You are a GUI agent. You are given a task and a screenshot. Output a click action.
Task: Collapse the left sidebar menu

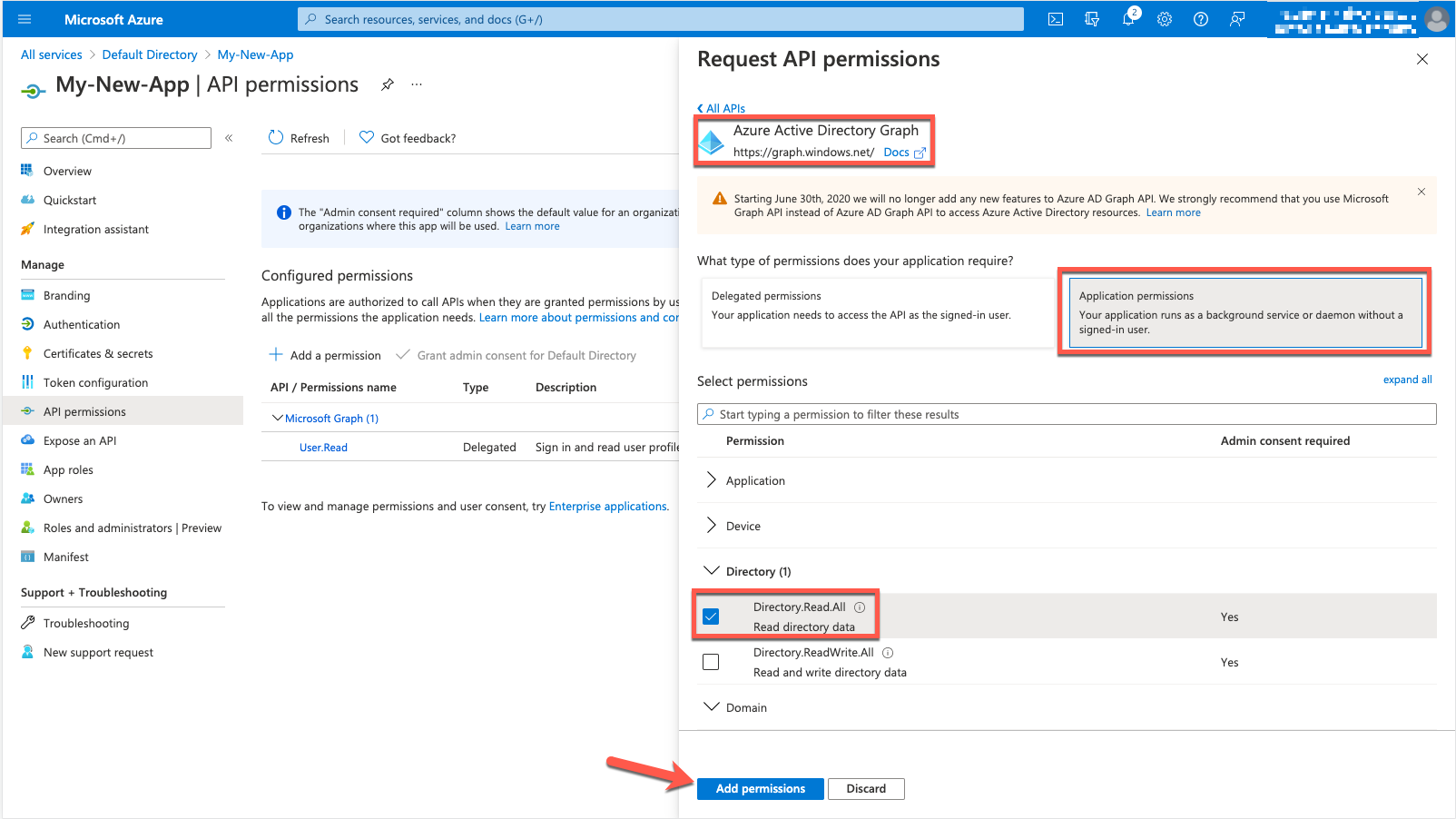[229, 138]
